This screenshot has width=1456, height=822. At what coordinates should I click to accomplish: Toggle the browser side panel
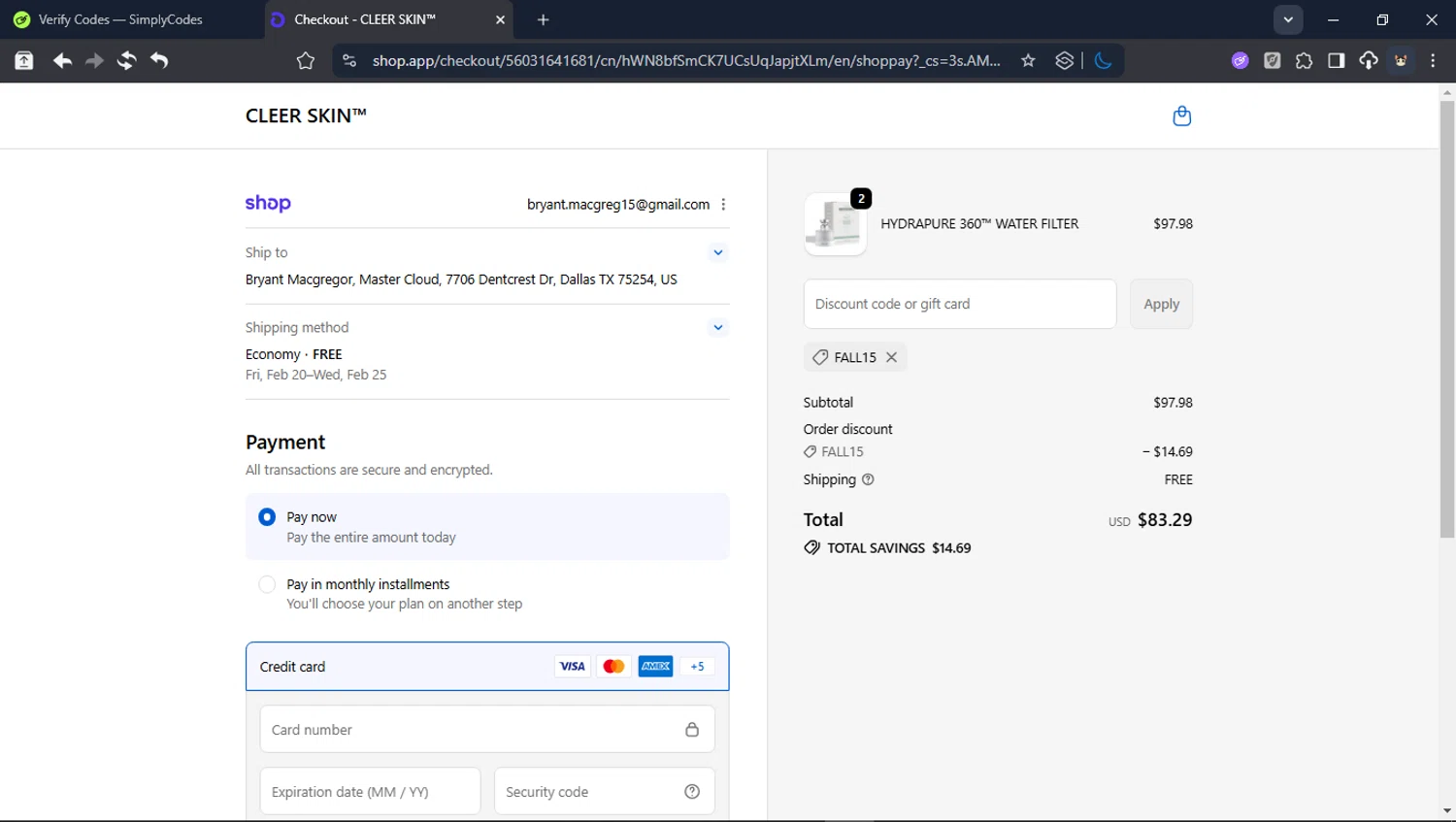[1337, 60]
